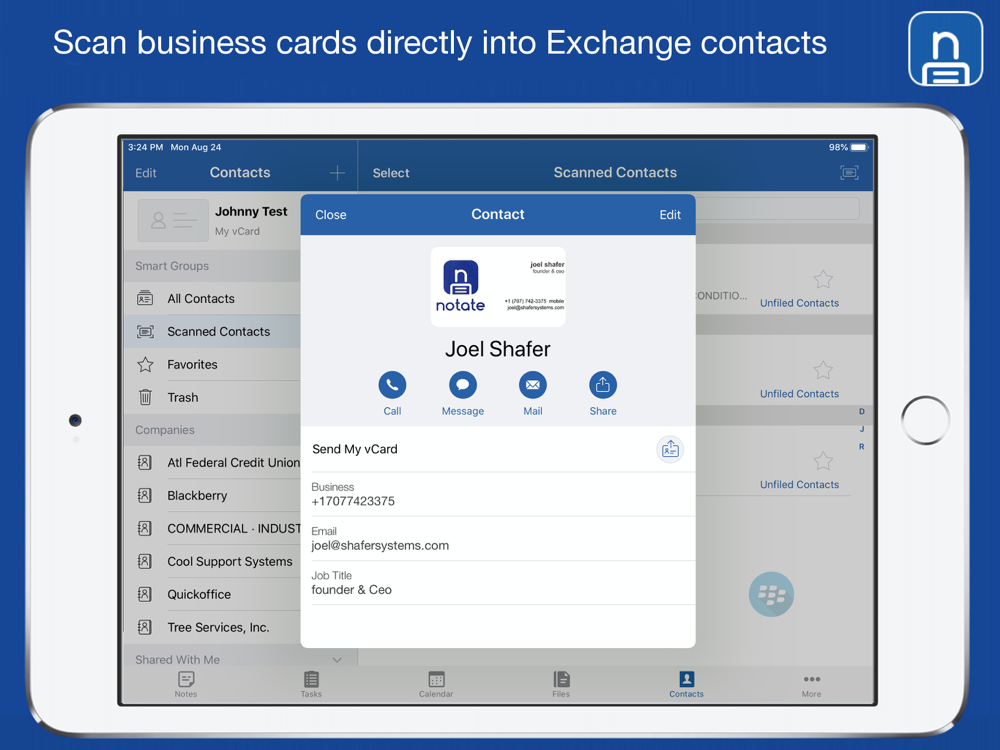
Task: Jump to index letter R
Action: point(862,446)
